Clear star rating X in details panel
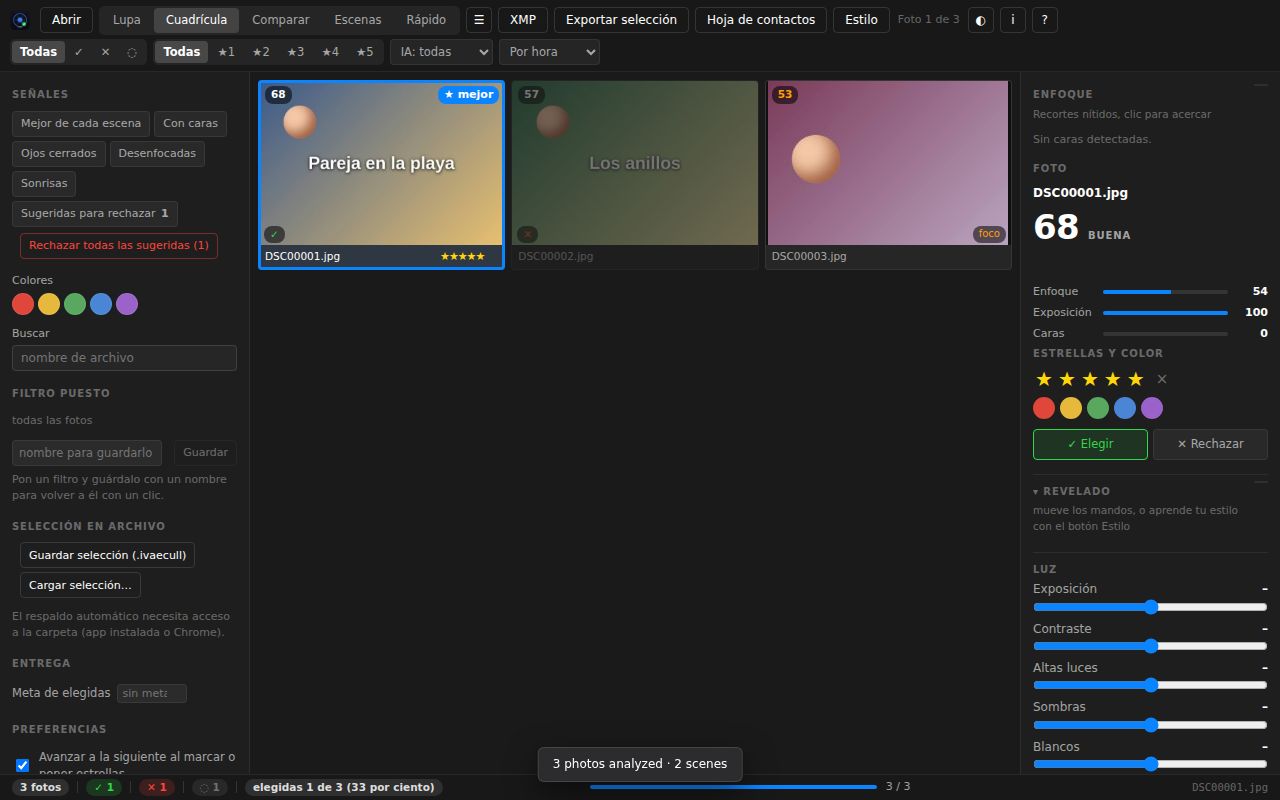 click(x=1161, y=379)
